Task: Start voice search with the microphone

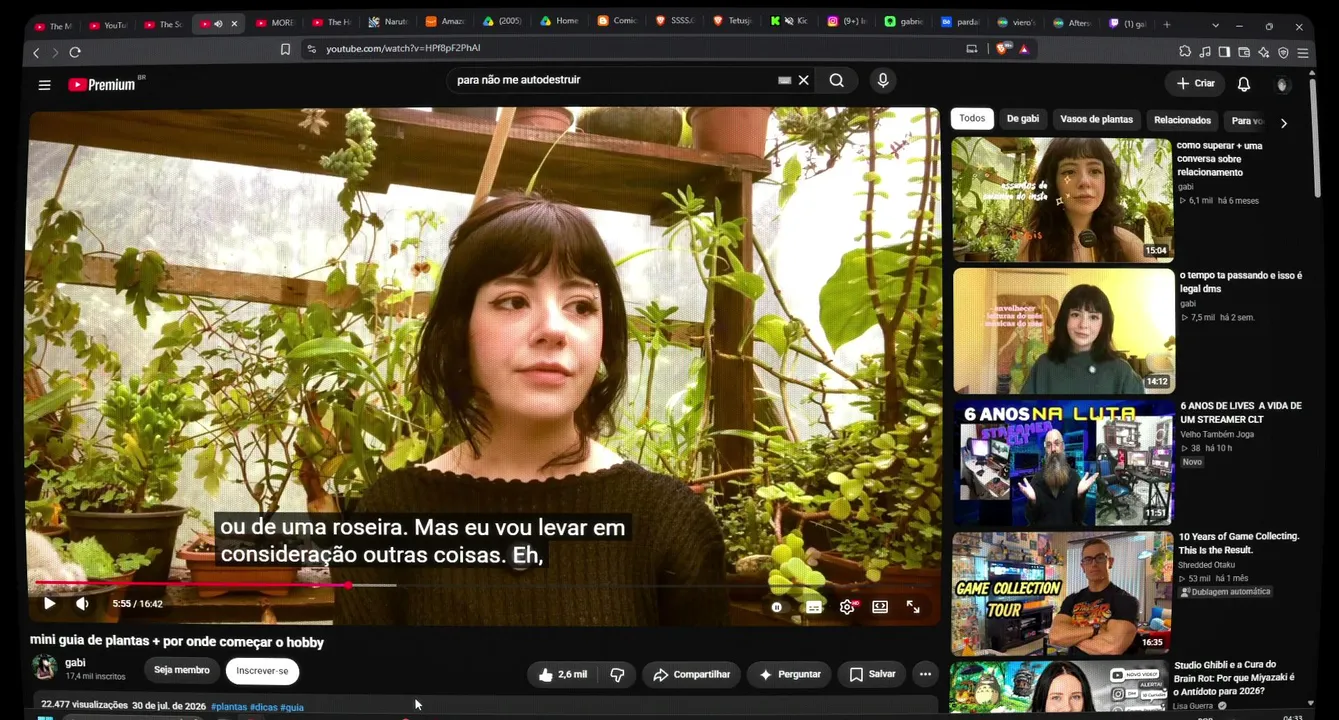Action: [882, 80]
